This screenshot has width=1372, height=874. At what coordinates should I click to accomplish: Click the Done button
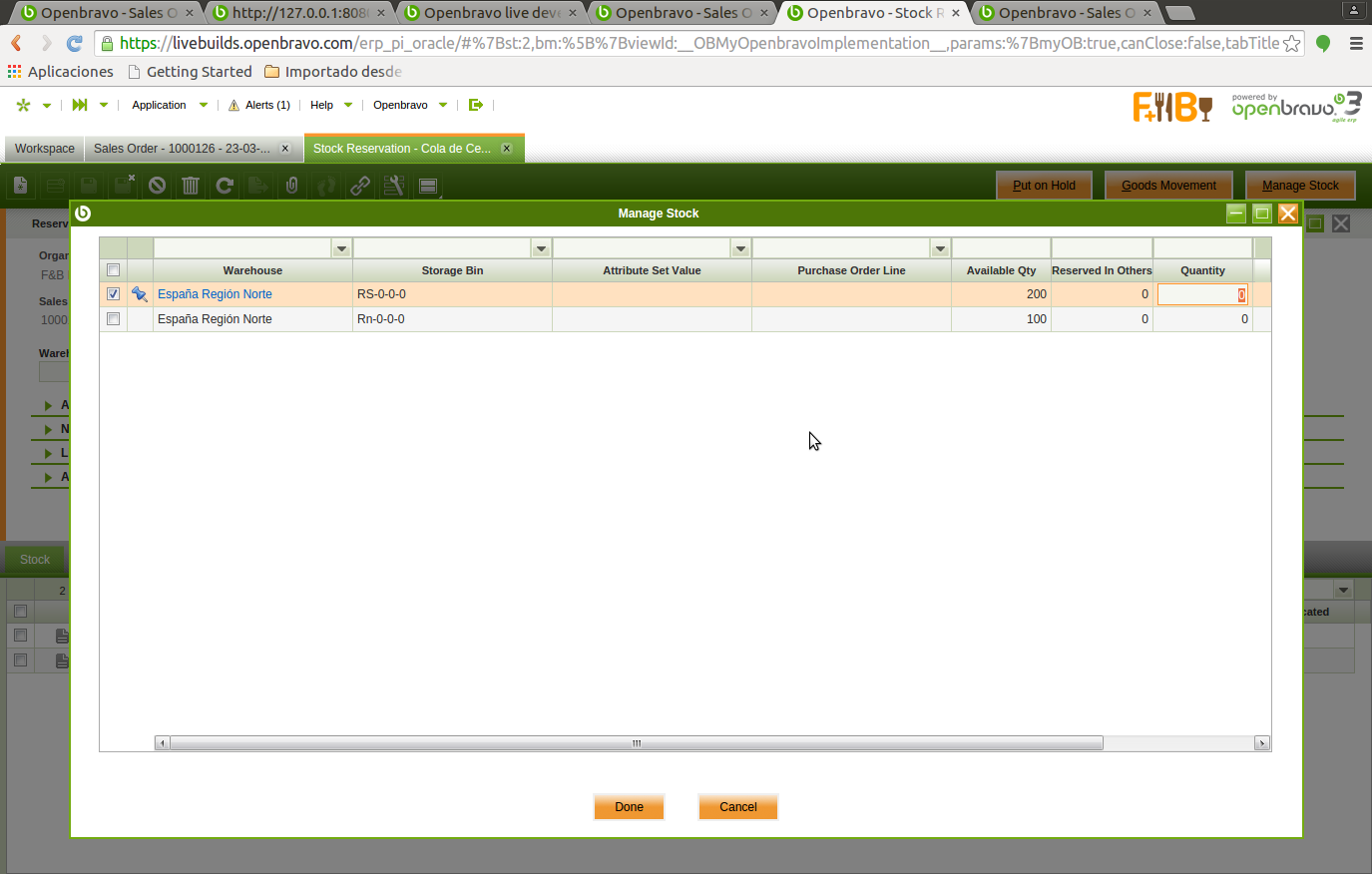[x=629, y=807]
